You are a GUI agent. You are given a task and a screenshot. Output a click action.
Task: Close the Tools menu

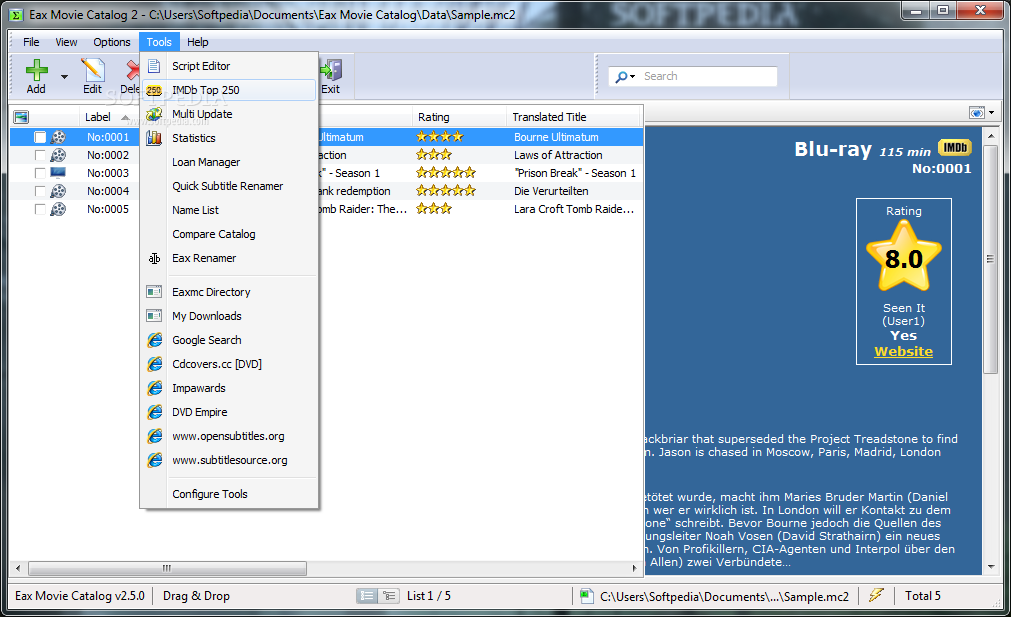[159, 42]
